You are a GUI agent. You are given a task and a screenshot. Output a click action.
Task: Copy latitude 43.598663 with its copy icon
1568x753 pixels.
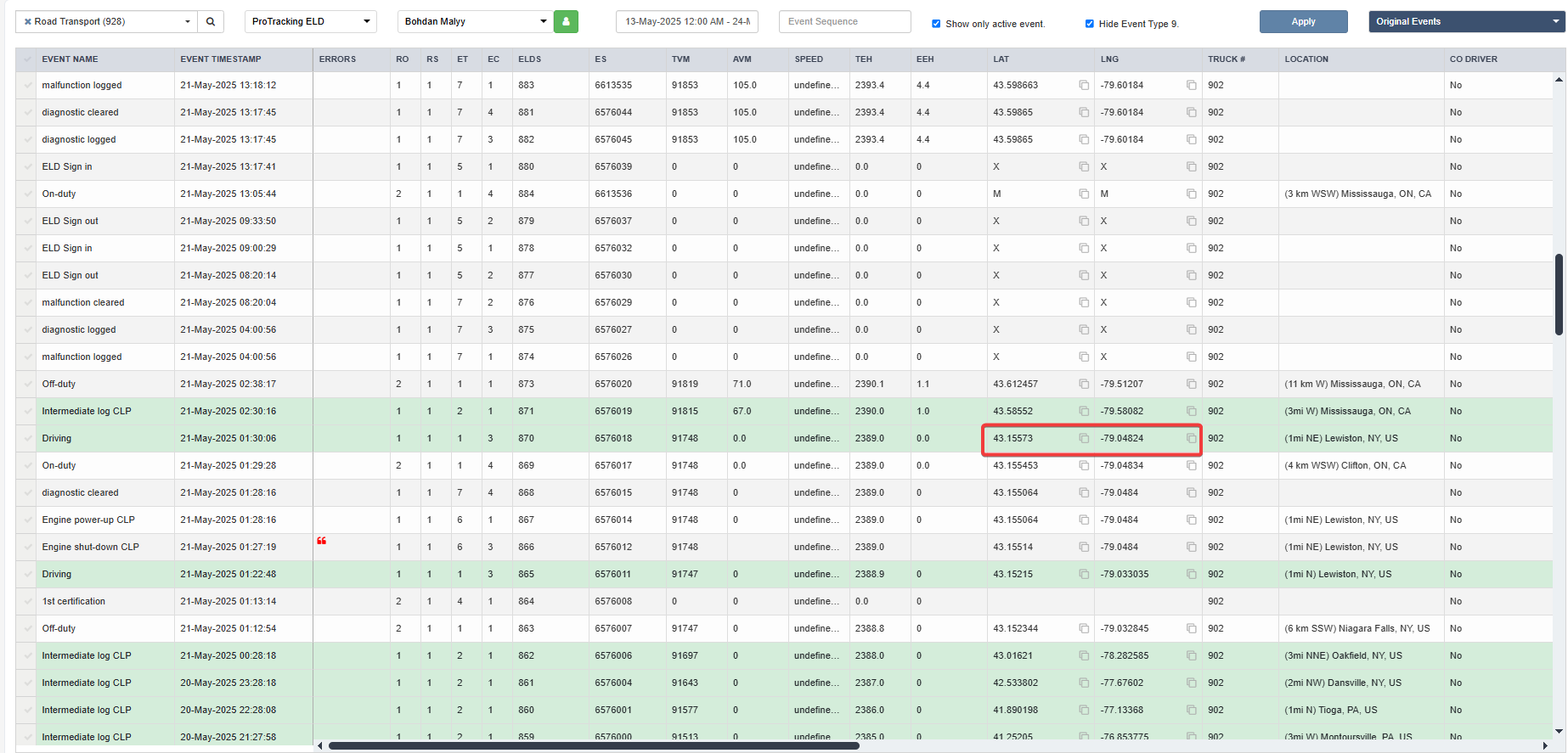point(1084,85)
